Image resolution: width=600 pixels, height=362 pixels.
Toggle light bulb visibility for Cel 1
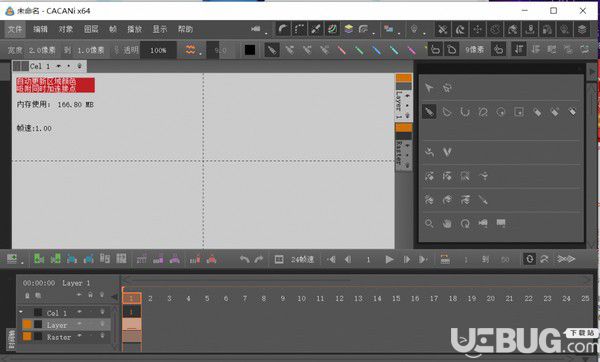point(102,312)
